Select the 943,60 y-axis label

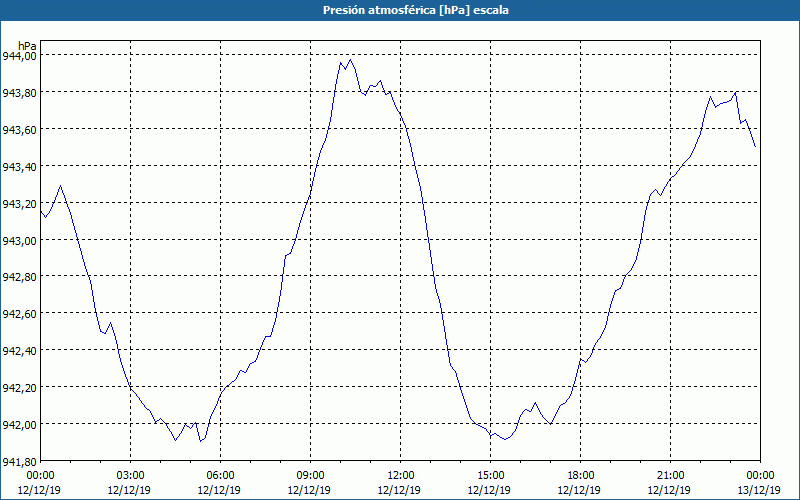(19, 130)
